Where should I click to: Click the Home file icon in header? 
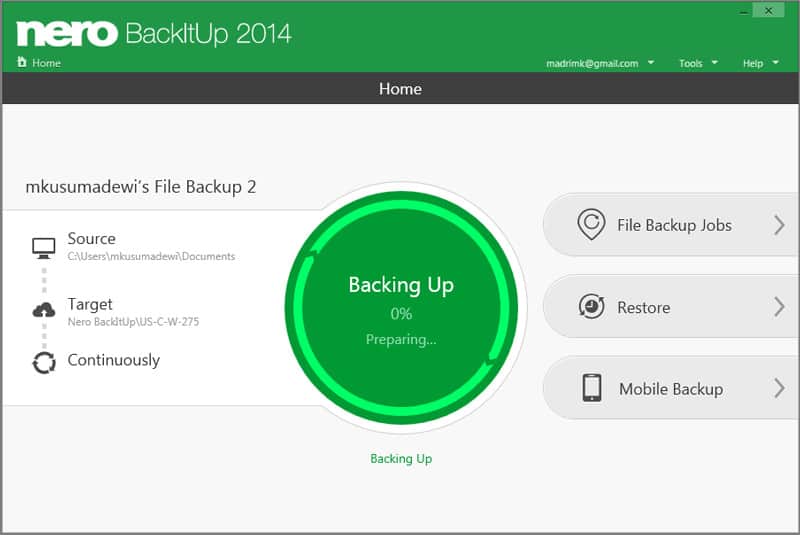coord(22,63)
